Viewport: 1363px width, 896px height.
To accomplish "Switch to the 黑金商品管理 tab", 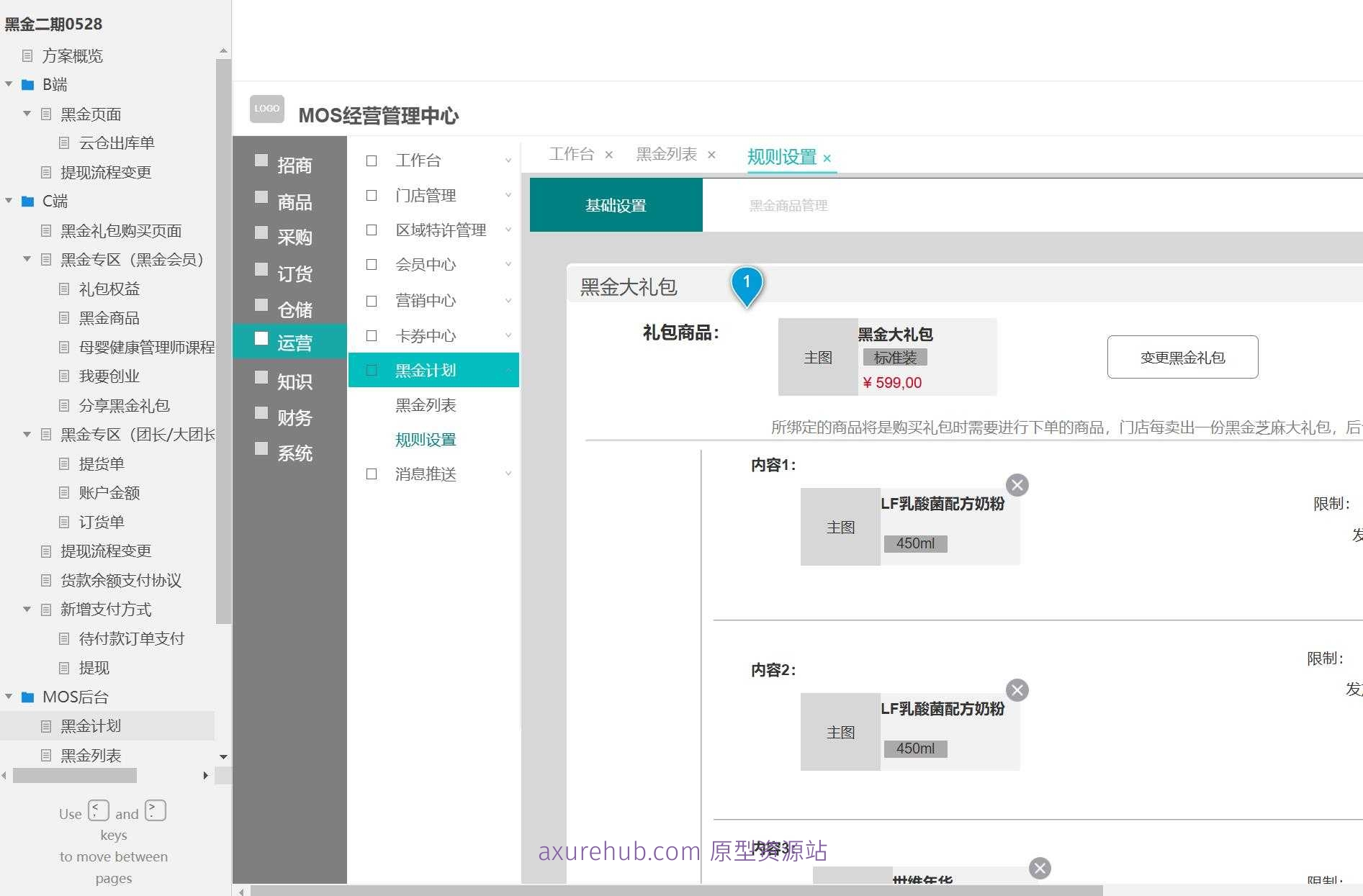I will click(788, 205).
